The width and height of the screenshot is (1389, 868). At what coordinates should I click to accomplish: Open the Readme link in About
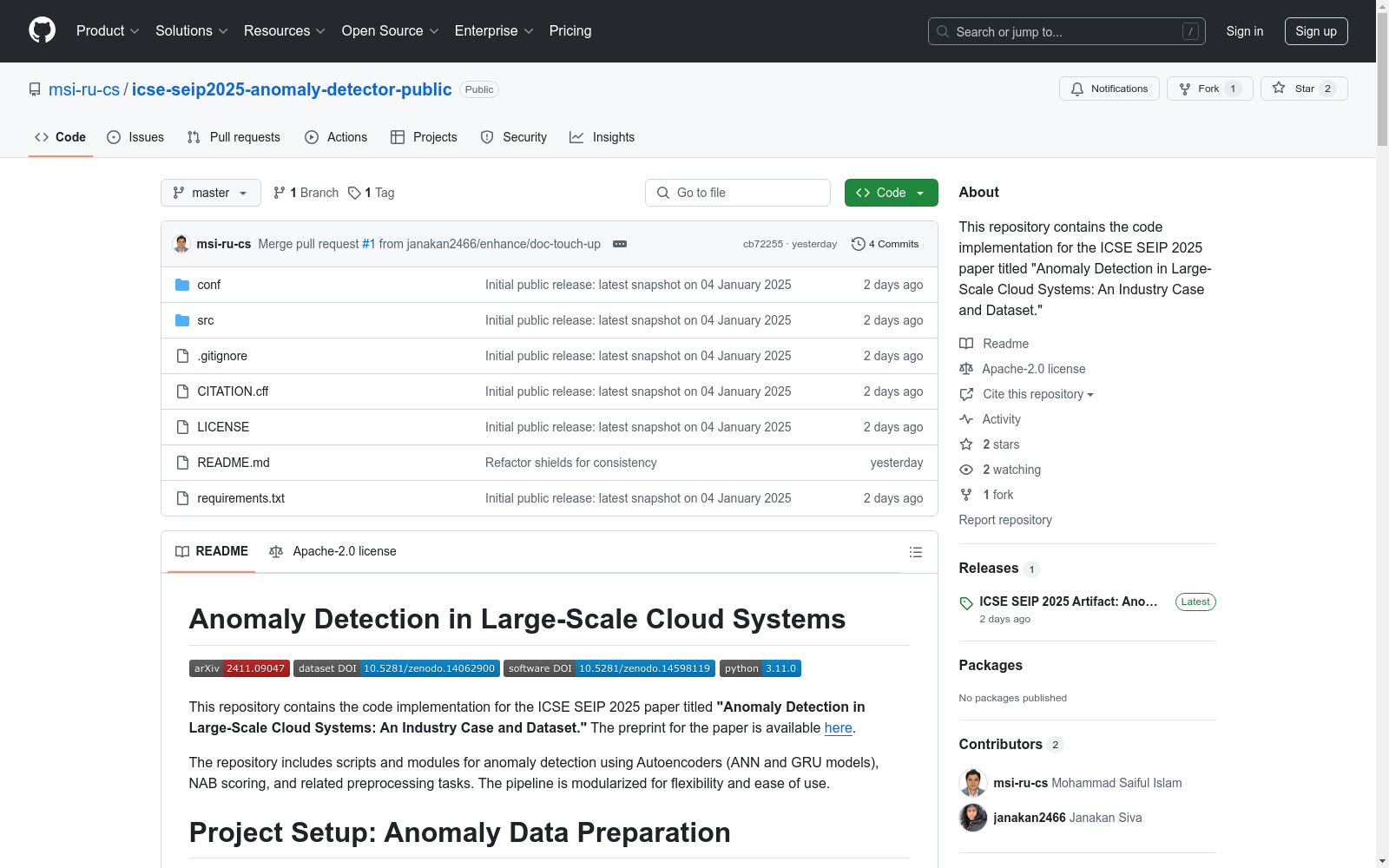pos(995,344)
